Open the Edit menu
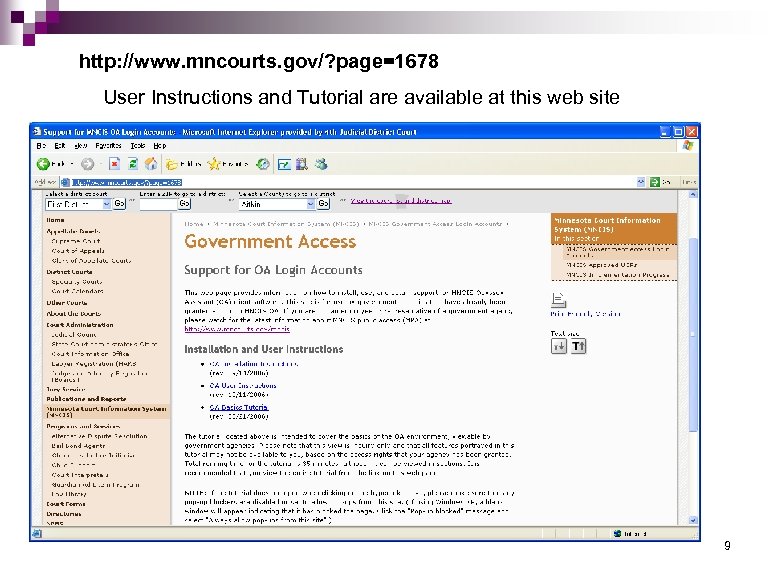Viewport: 778px width, 569px height. tap(60, 146)
